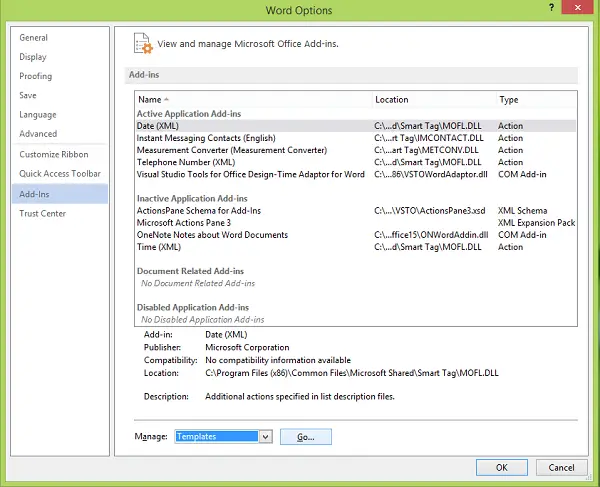600x487 pixels.
Task: Click the XML Expansion Pack type cell
Action: [536, 223]
